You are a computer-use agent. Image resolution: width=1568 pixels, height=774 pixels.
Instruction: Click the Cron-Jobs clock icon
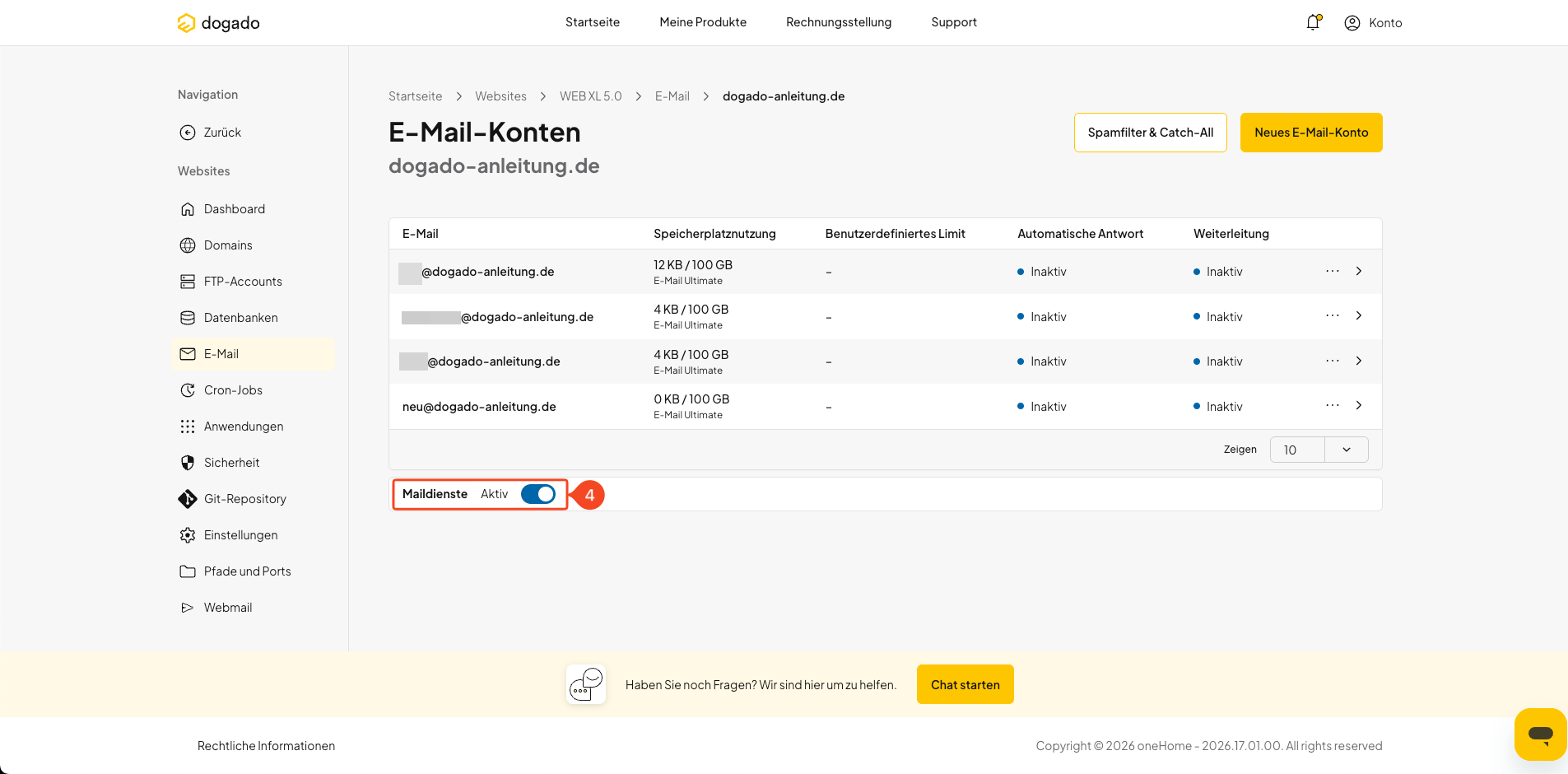(188, 390)
